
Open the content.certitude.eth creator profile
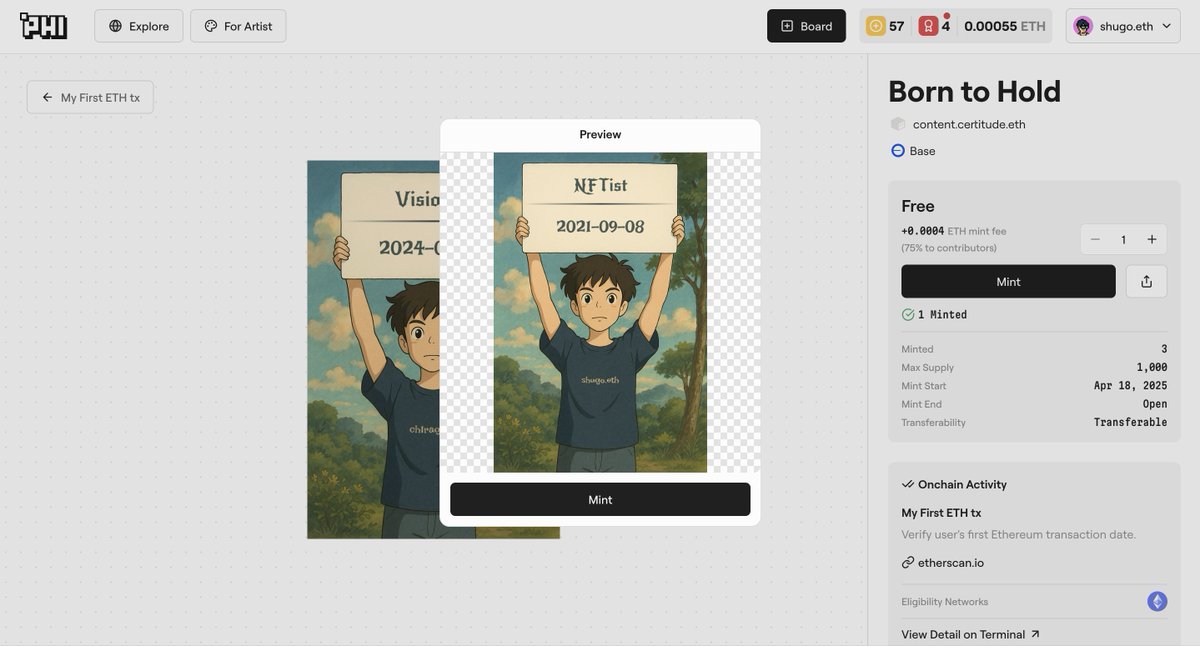[x=969, y=124]
